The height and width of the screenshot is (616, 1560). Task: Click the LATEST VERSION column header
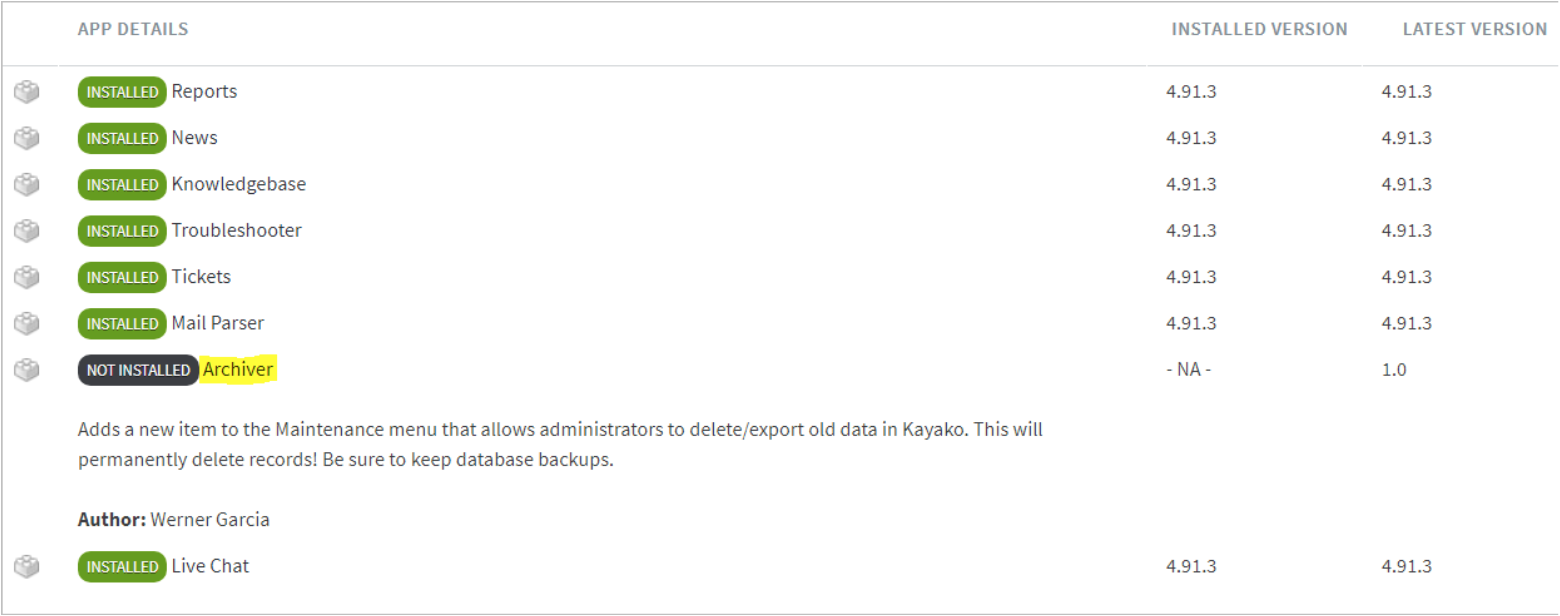(1475, 29)
